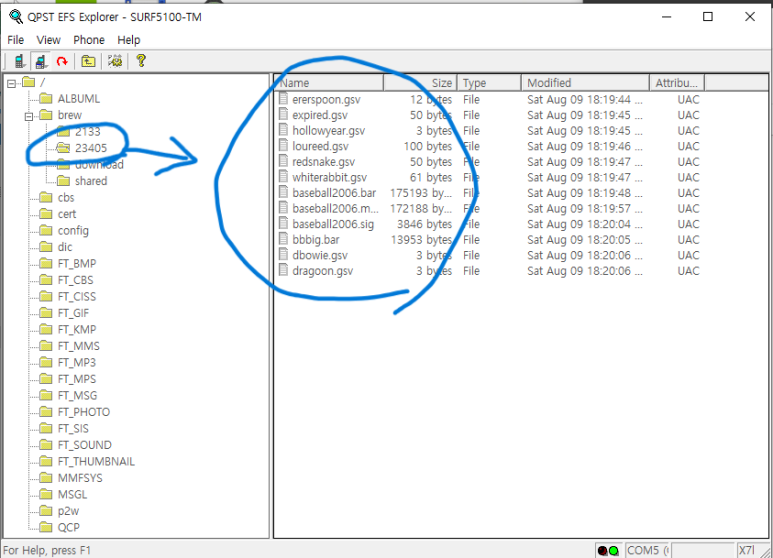Click the yellow question mark help icon
773x558 pixels.
coord(141,61)
